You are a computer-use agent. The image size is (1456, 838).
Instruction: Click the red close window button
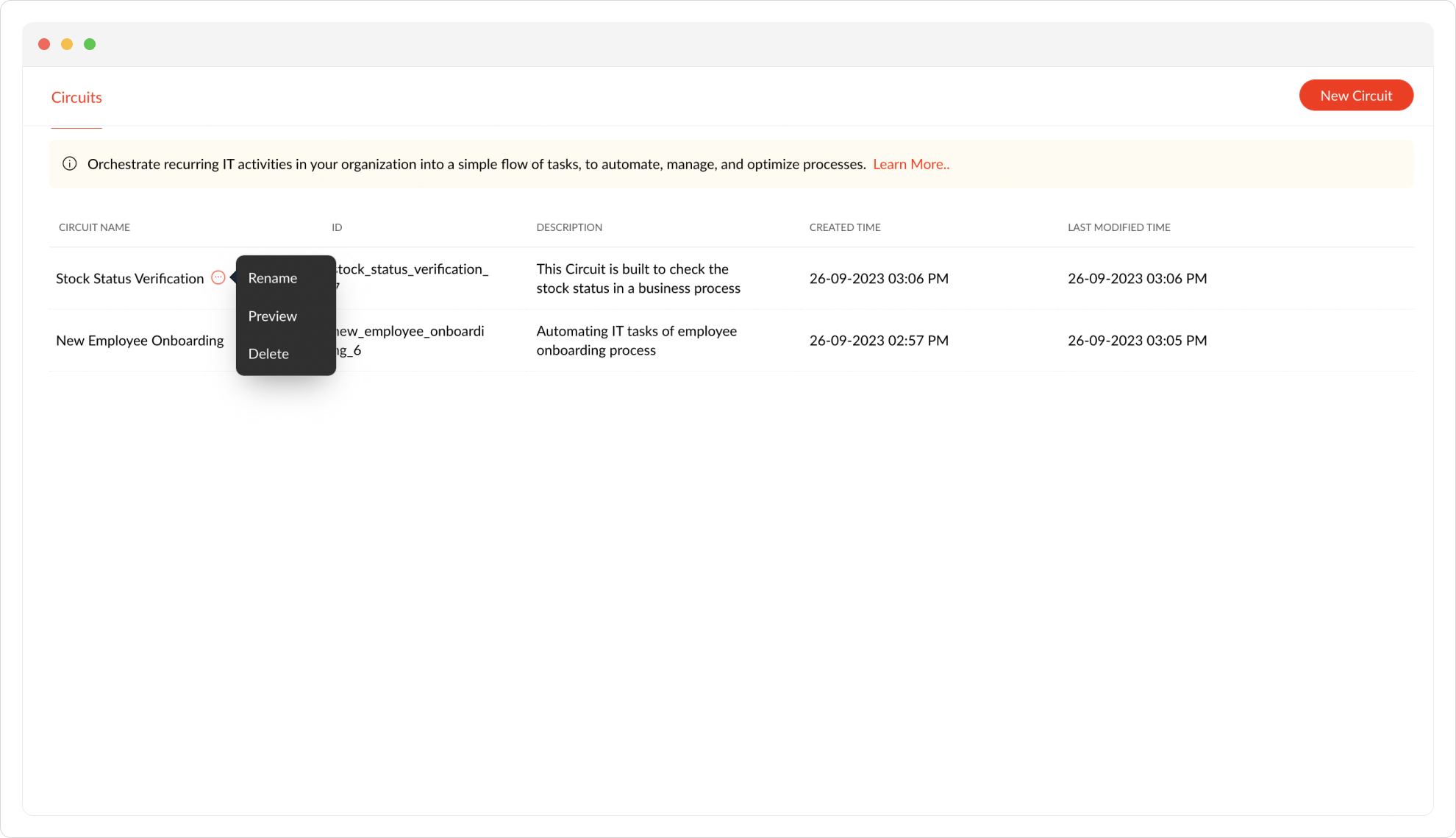click(44, 44)
